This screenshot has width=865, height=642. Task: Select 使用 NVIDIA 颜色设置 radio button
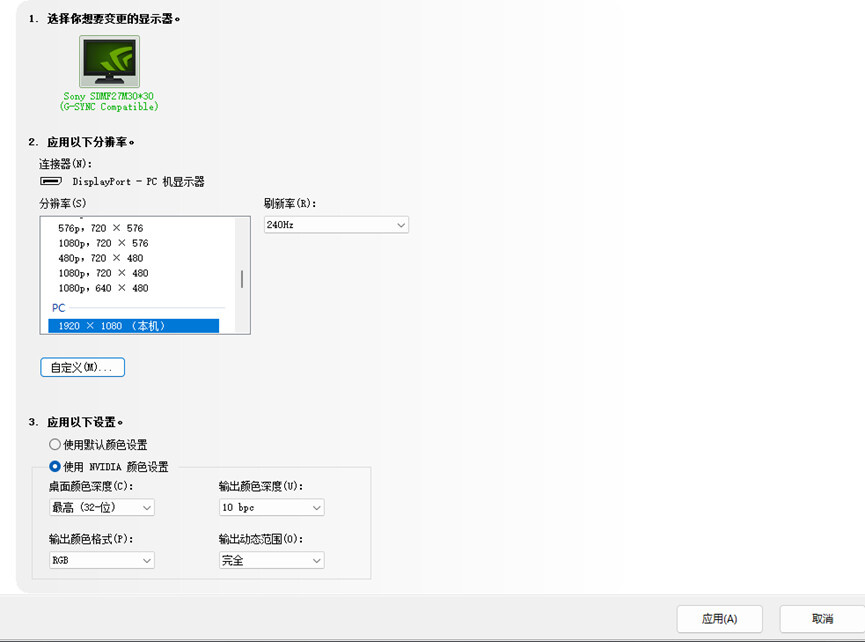(x=55, y=466)
